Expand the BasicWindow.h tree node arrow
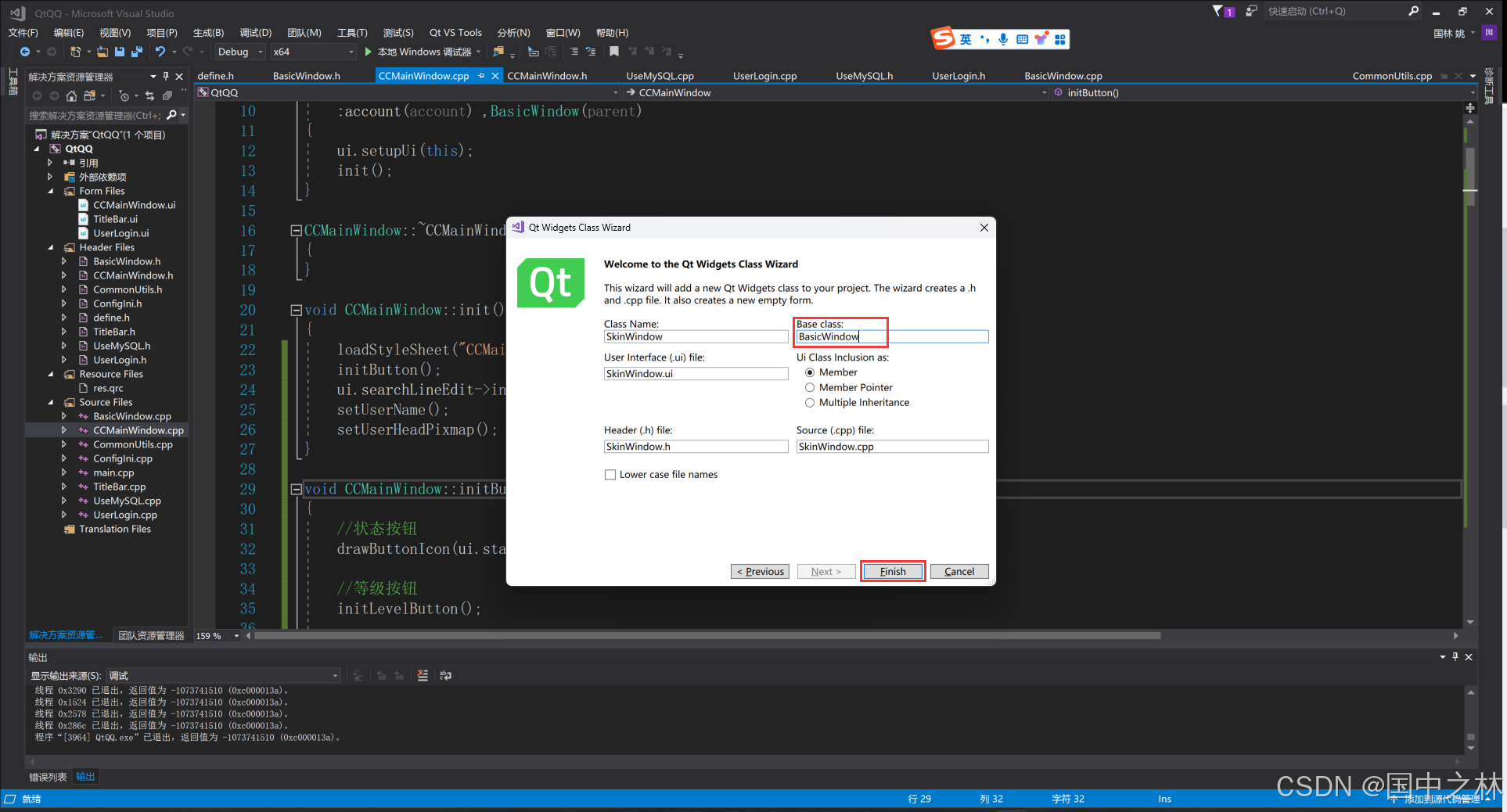This screenshot has width=1507, height=812. (x=64, y=261)
